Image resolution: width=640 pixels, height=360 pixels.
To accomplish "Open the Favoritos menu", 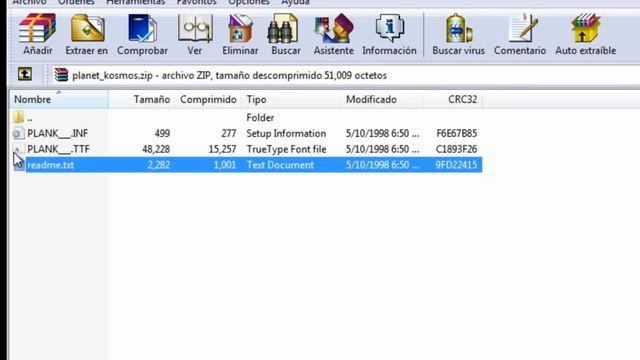I will pos(197,2).
